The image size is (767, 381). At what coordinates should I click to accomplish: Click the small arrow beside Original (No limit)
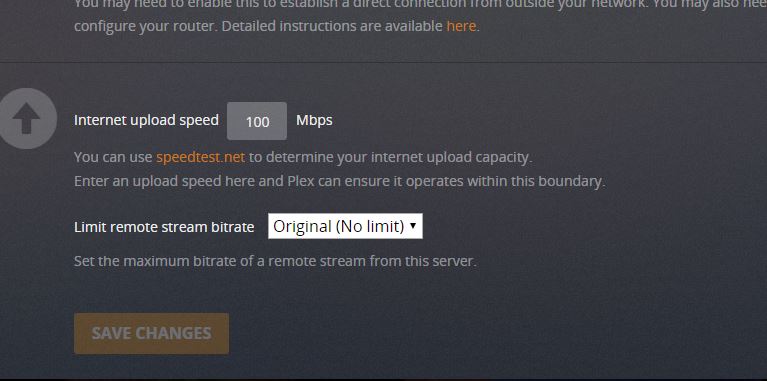tap(413, 226)
